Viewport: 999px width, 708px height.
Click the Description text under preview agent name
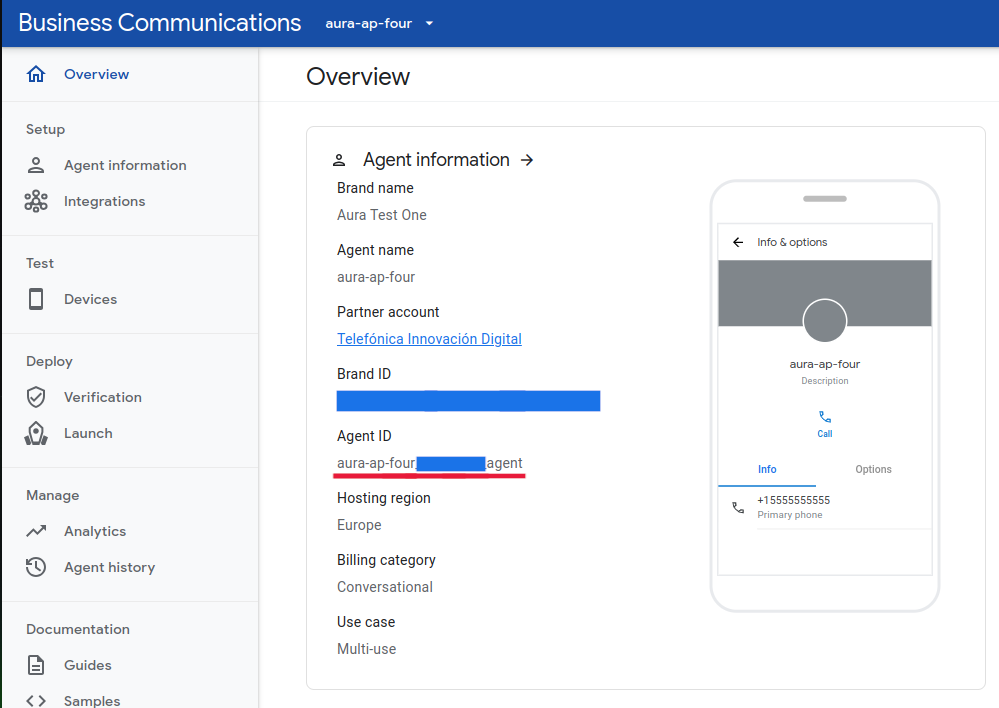point(824,381)
